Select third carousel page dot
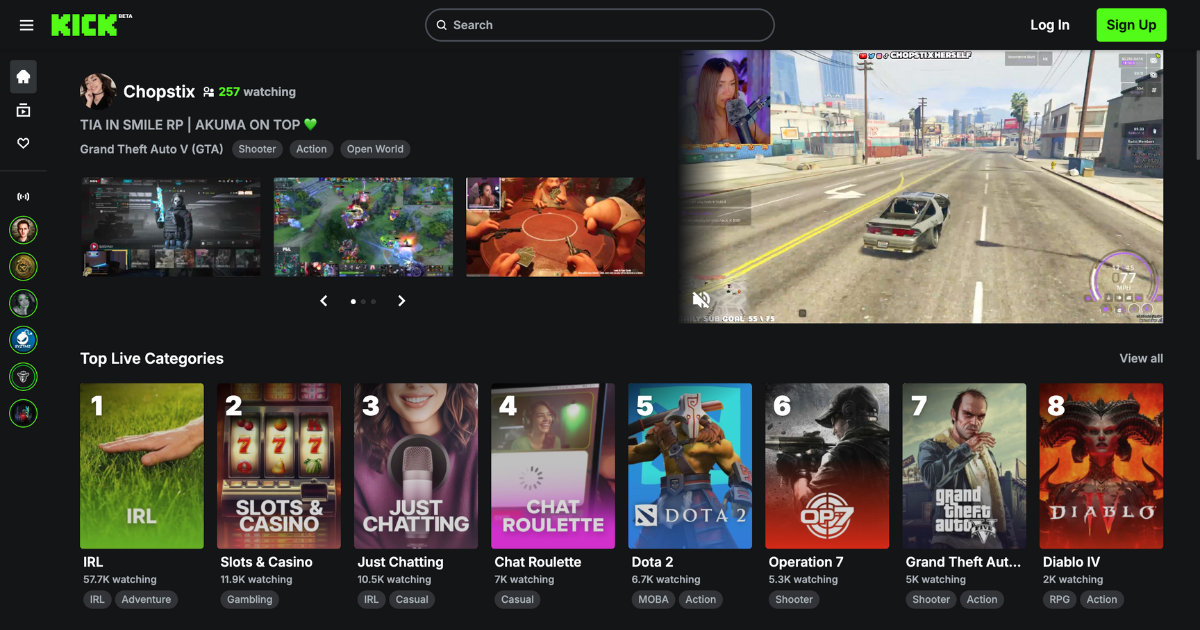Viewport: 1200px width, 630px height. click(374, 301)
